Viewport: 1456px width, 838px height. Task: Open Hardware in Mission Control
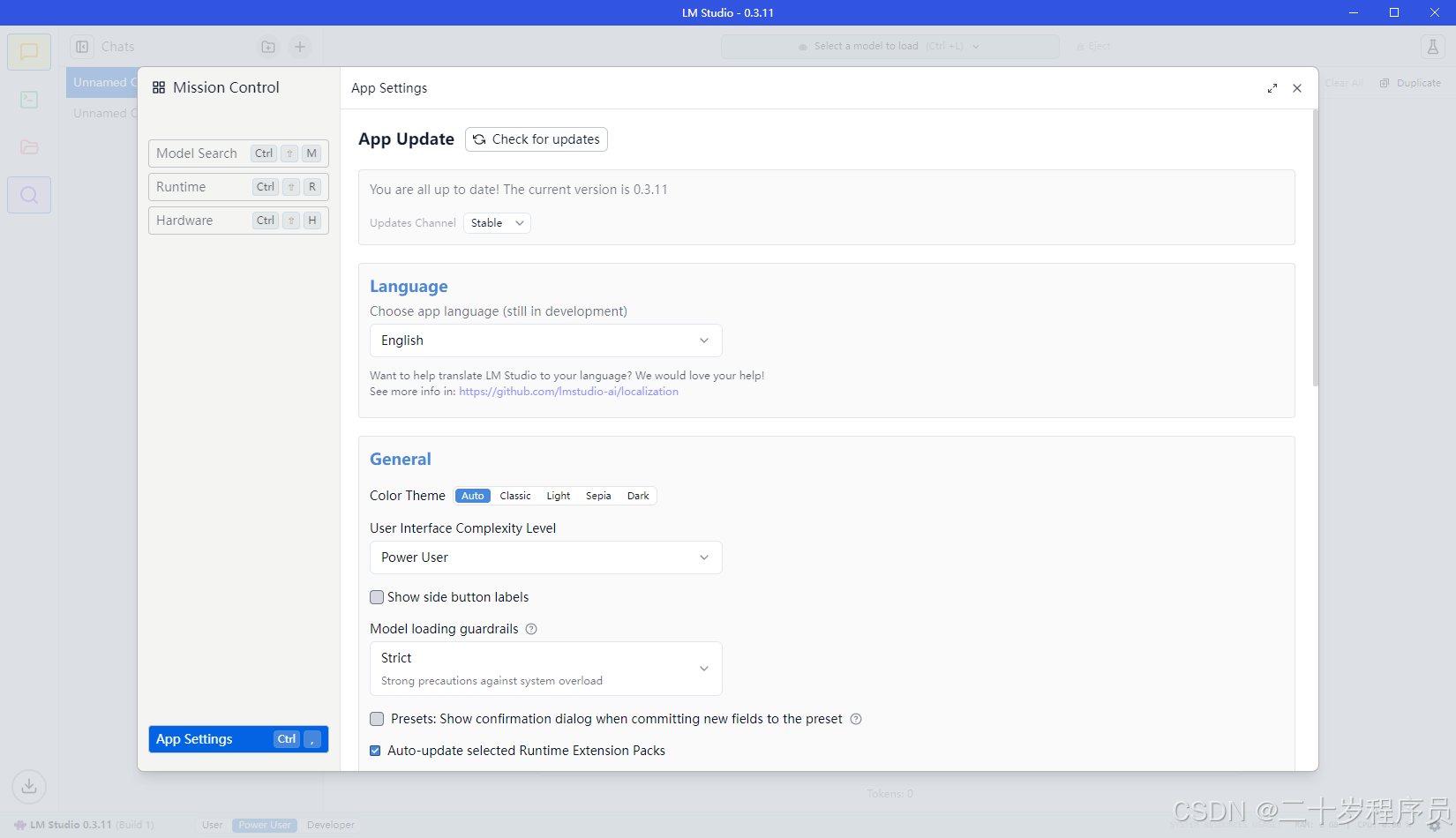coord(238,221)
